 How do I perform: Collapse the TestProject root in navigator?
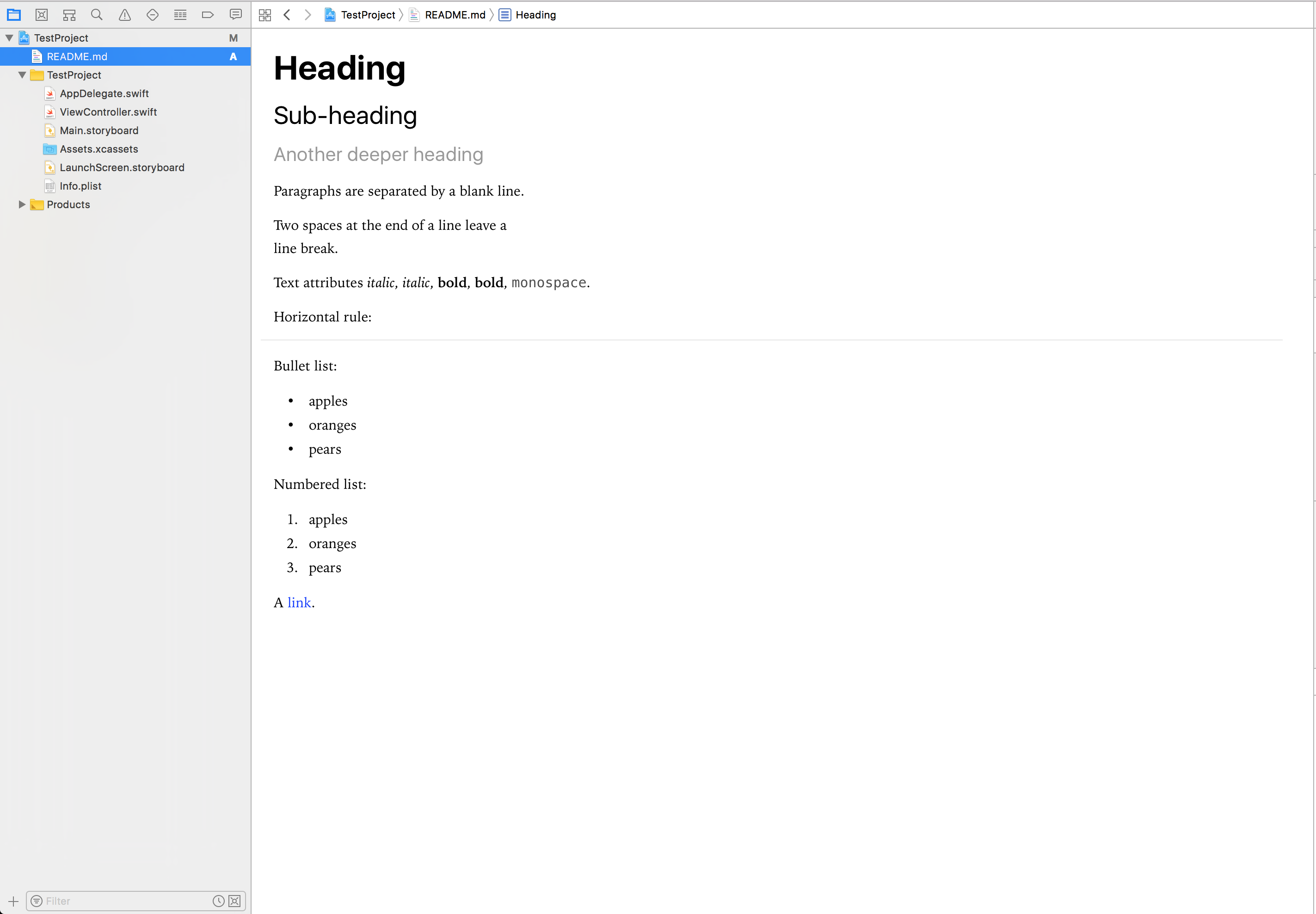pos(9,38)
